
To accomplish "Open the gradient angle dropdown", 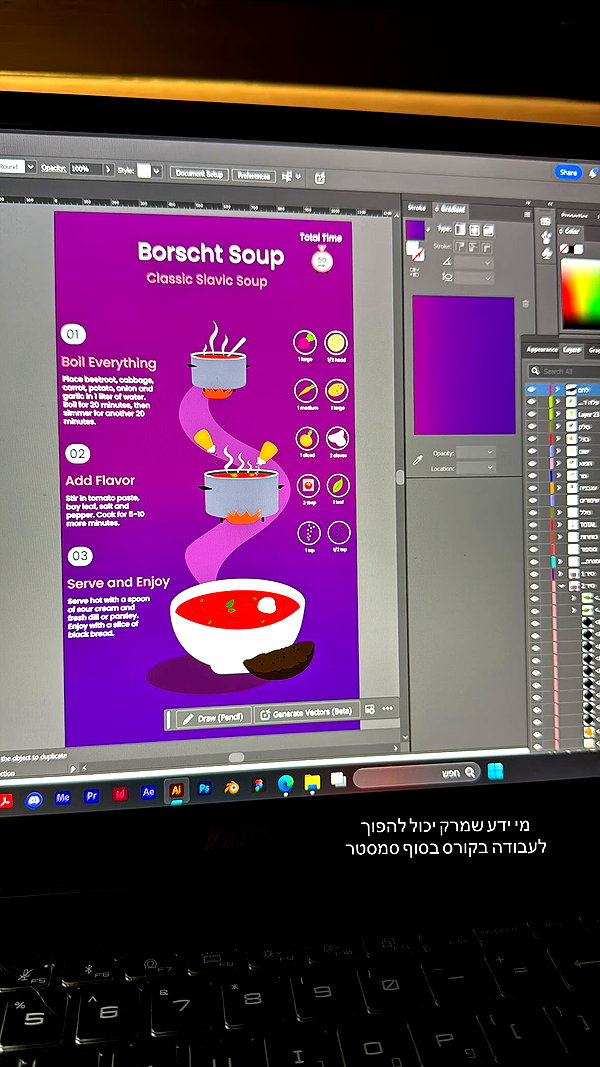I will (x=474, y=262).
